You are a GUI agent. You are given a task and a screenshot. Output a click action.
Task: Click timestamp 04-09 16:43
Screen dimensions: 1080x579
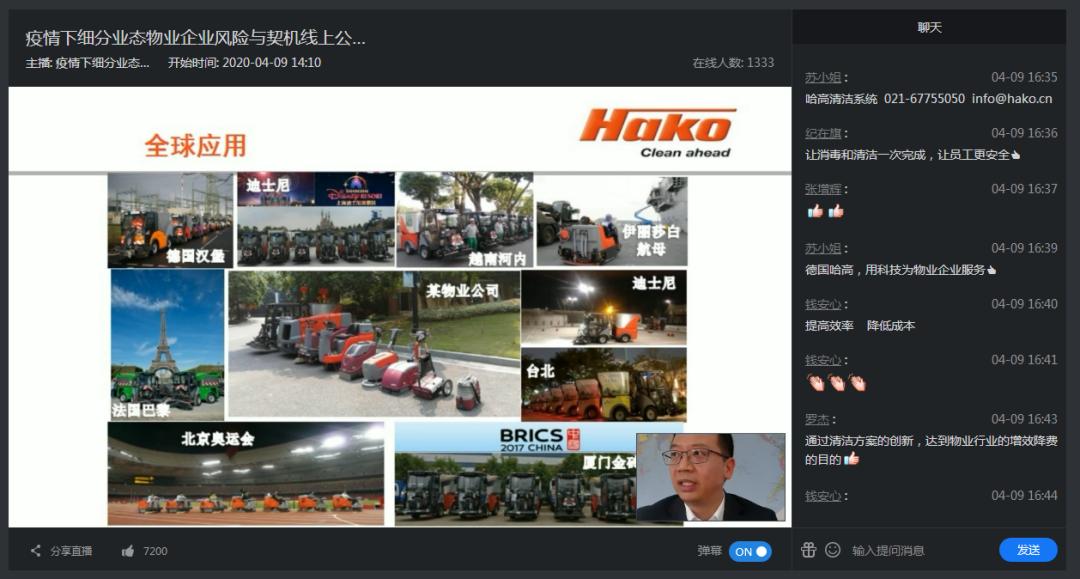[1024, 419]
